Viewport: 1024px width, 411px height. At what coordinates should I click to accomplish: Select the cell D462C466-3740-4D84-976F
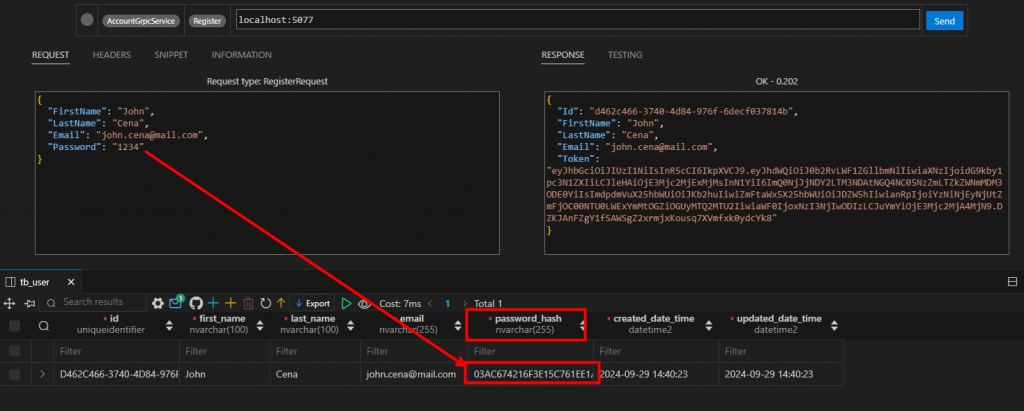coord(117,374)
